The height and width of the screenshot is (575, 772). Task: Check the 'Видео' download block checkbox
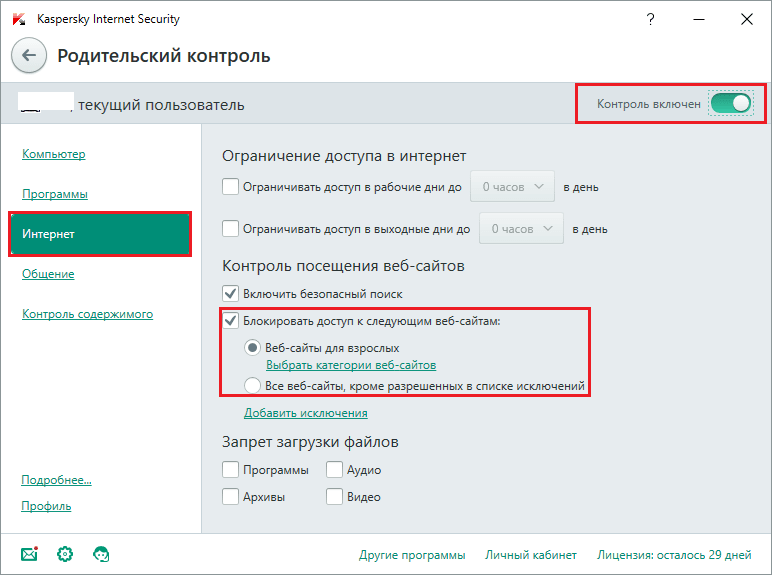click(x=334, y=497)
